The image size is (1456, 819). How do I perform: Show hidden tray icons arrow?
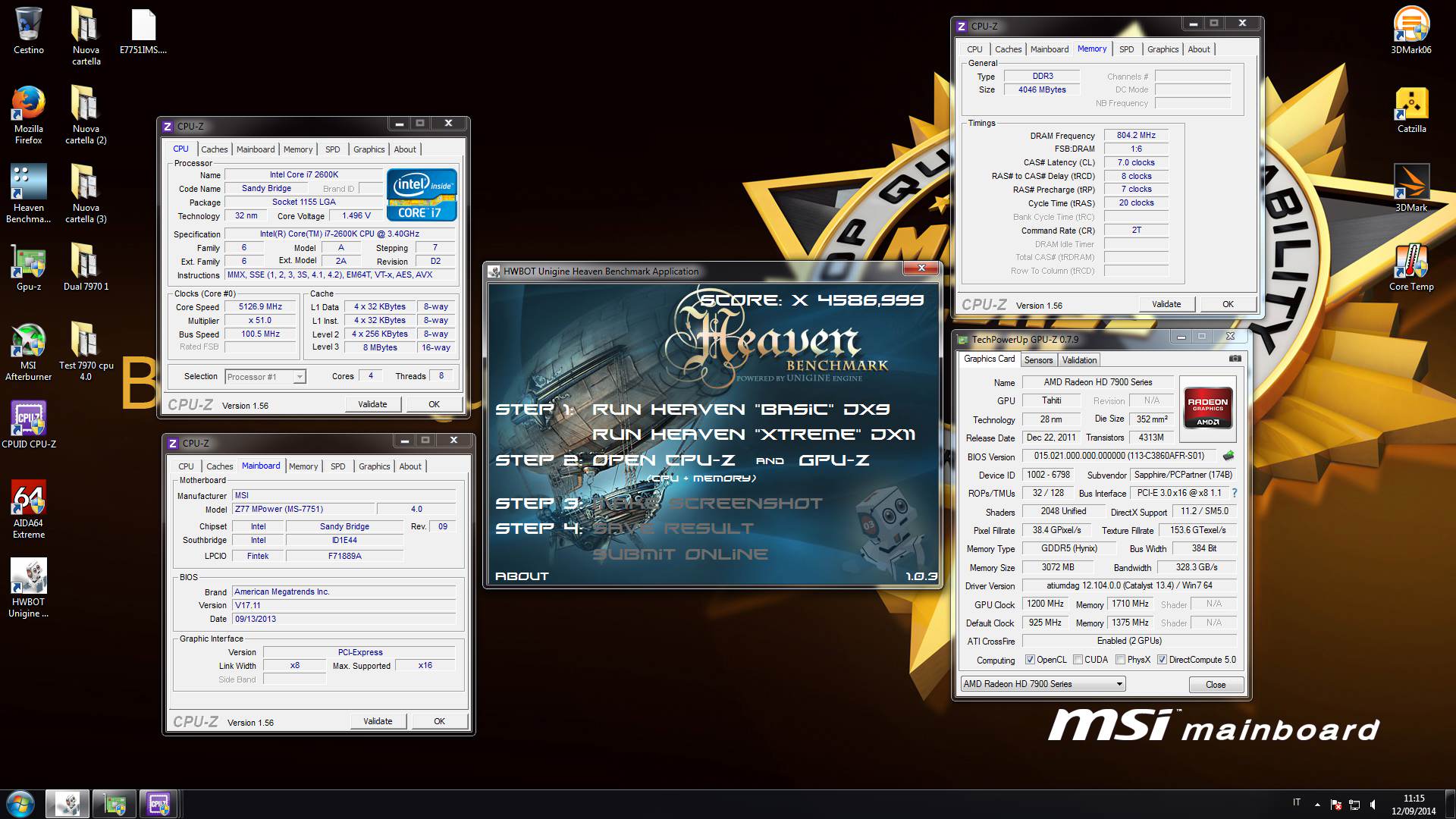point(1317,805)
